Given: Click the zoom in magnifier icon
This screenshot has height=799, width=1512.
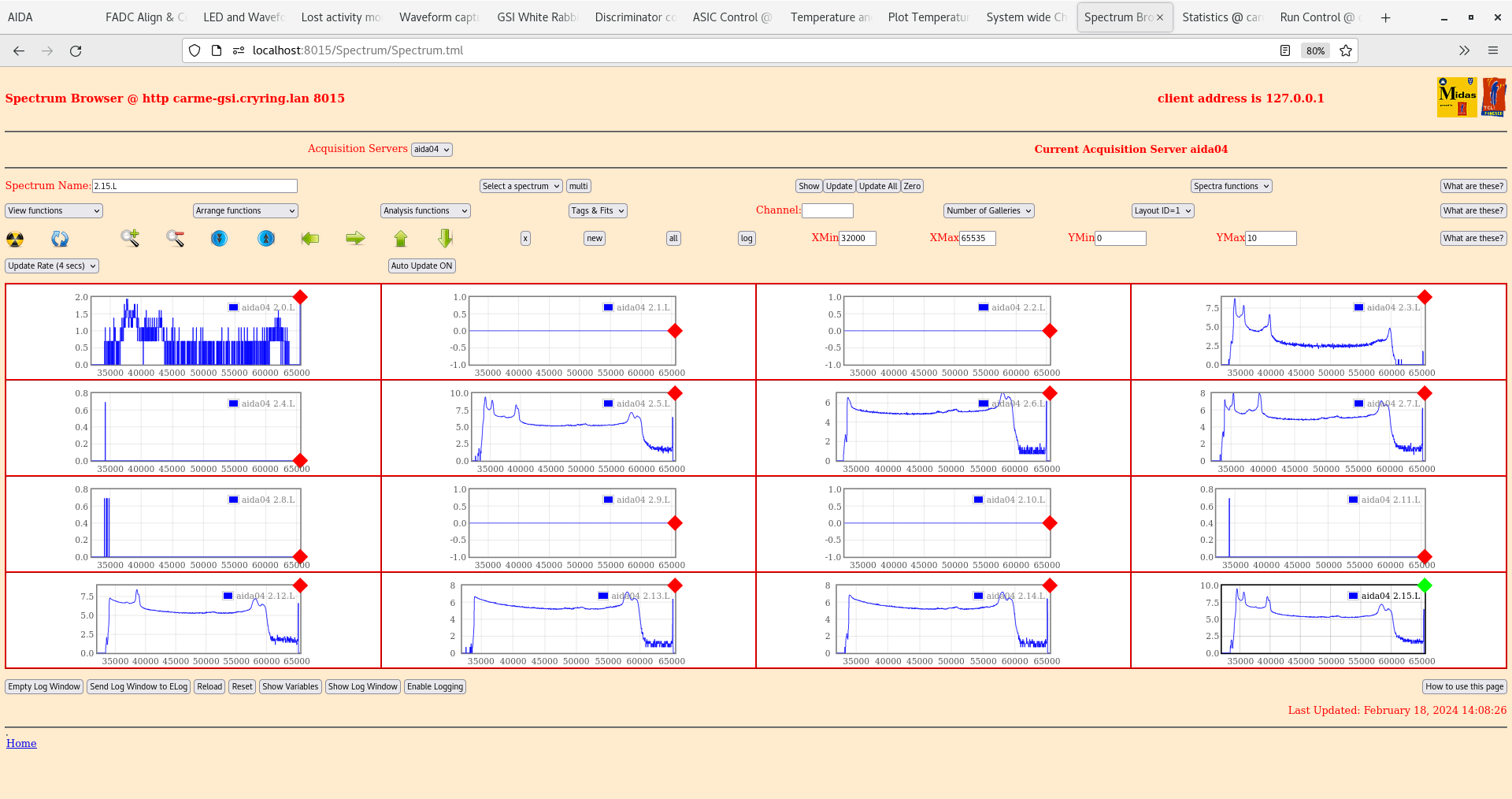Looking at the screenshot, I should 130,238.
